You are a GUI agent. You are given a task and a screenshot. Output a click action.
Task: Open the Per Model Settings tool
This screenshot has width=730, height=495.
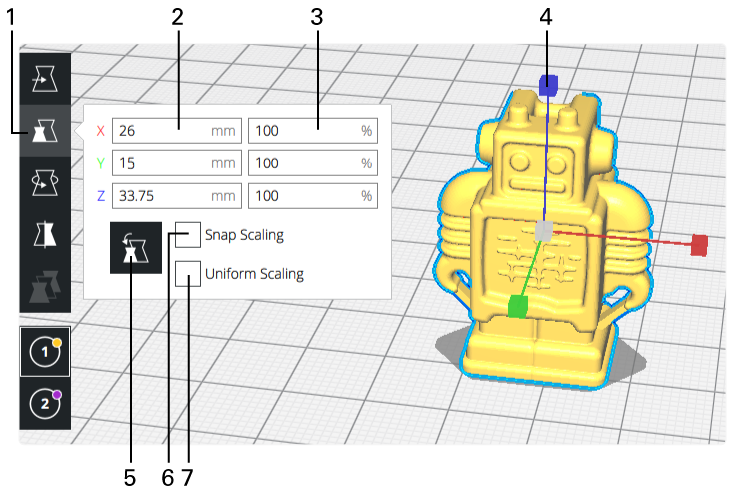coord(45,286)
